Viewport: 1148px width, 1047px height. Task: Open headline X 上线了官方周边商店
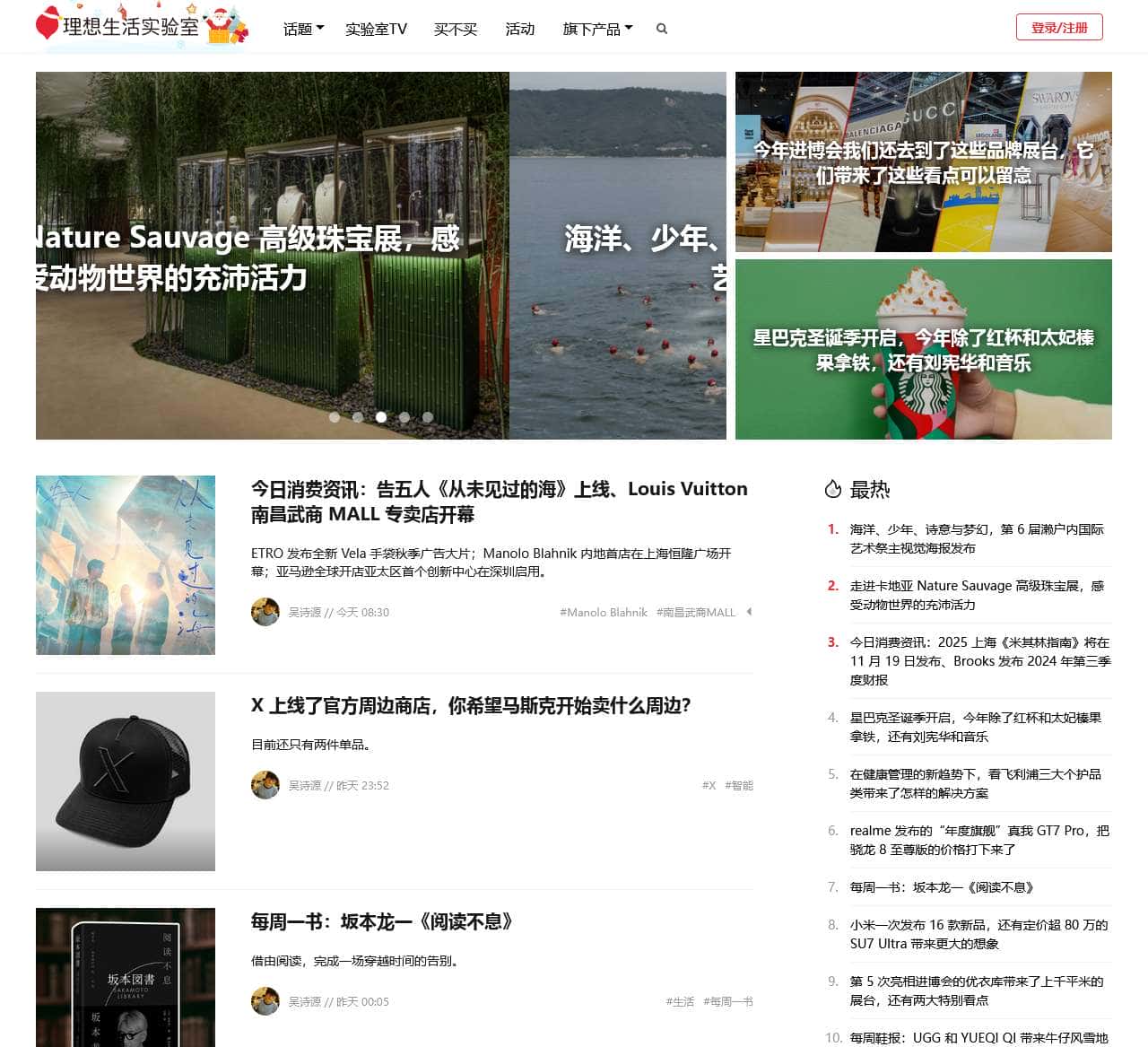[471, 706]
